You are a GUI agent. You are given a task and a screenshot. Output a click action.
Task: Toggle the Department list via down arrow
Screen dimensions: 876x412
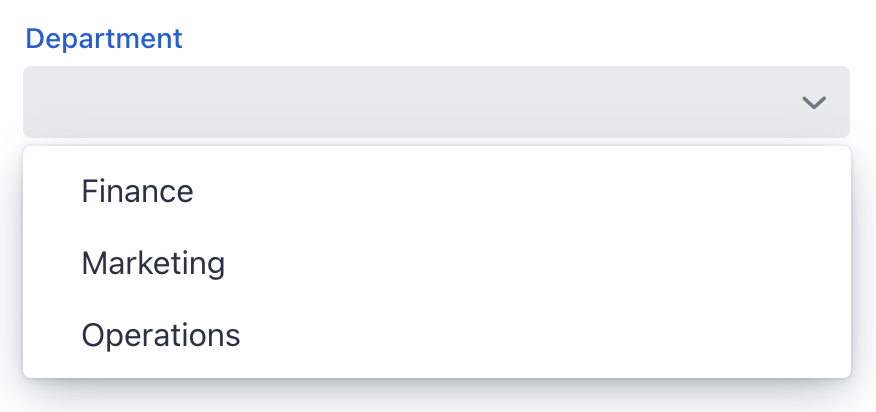[x=814, y=102]
